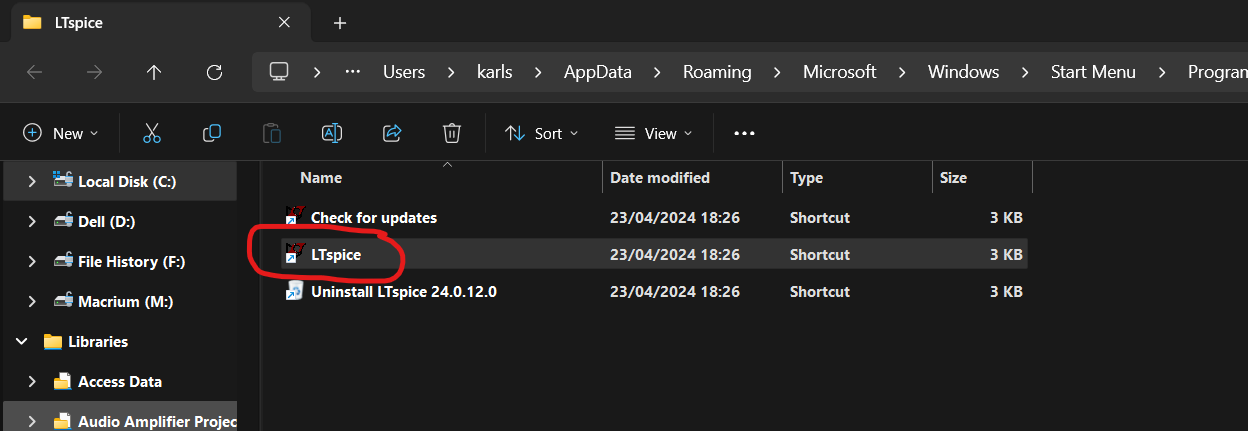Expand Macrium (M:) tree node
The width and height of the screenshot is (1248, 431).
pyautogui.click(x=32, y=301)
